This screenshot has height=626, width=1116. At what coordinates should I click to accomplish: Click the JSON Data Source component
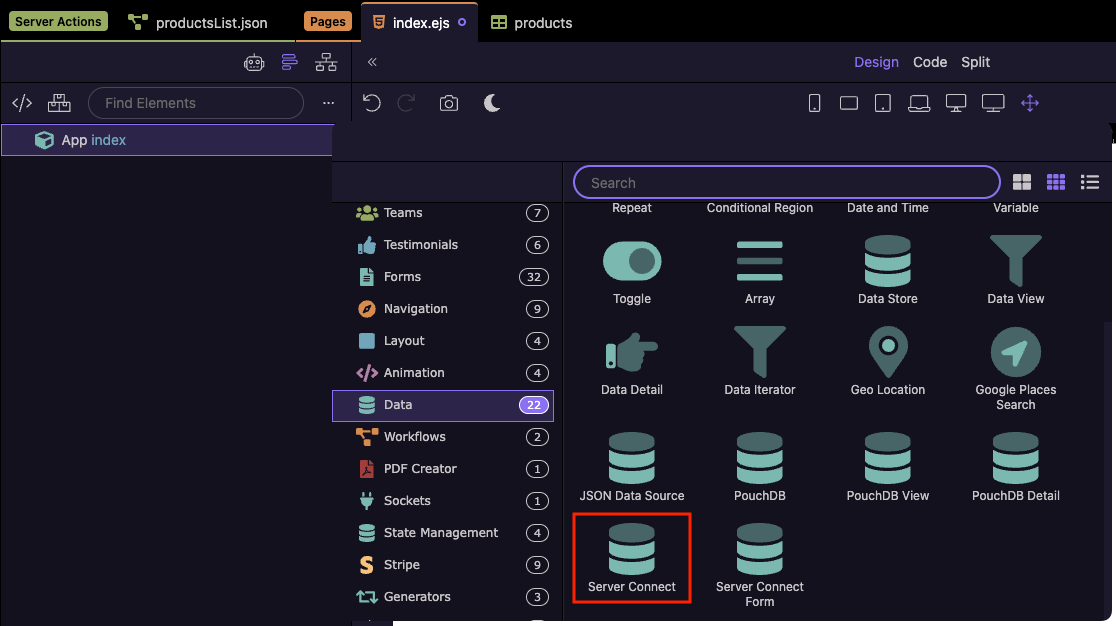click(x=632, y=466)
